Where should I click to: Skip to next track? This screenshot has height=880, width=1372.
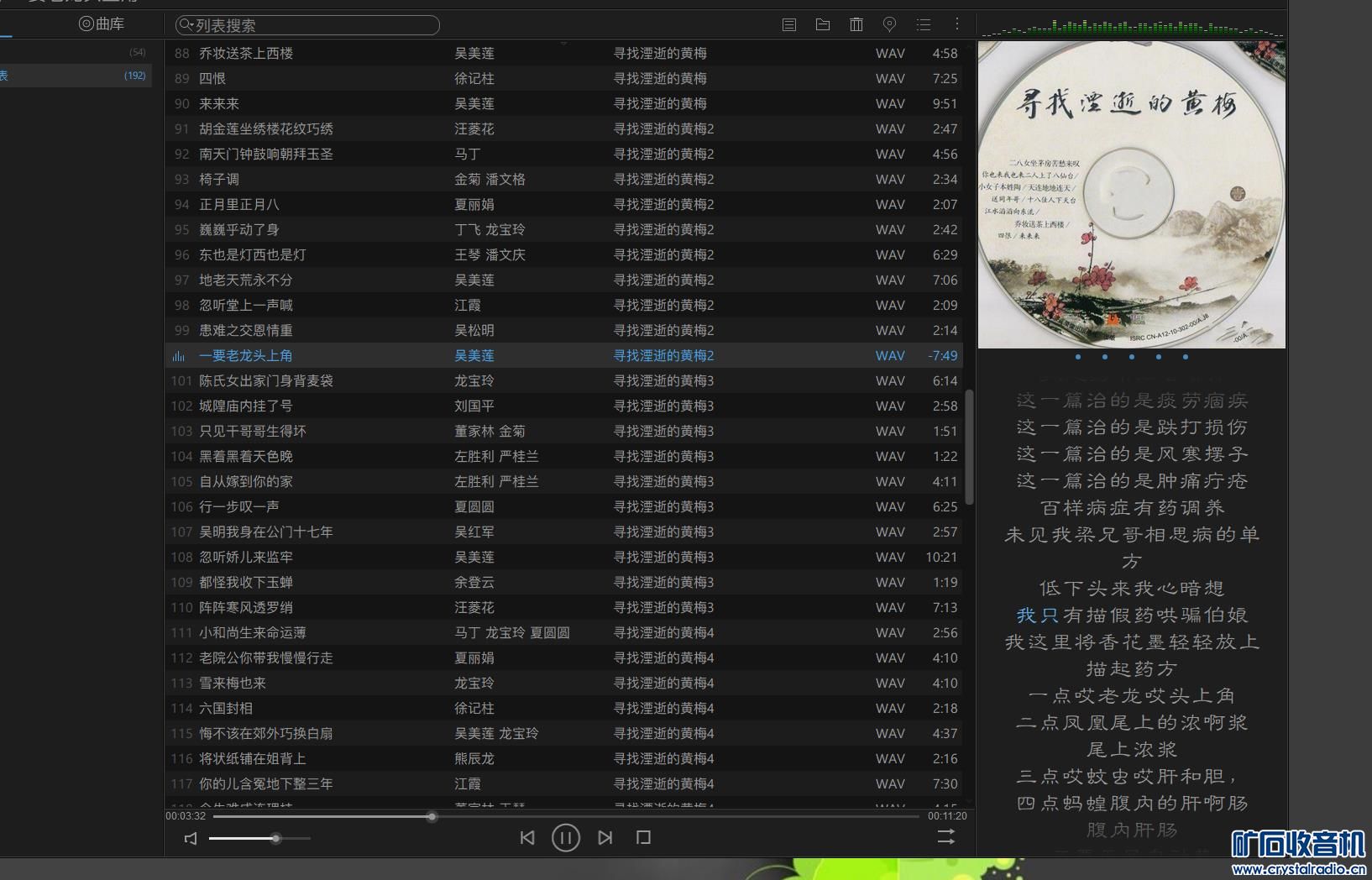(x=605, y=837)
